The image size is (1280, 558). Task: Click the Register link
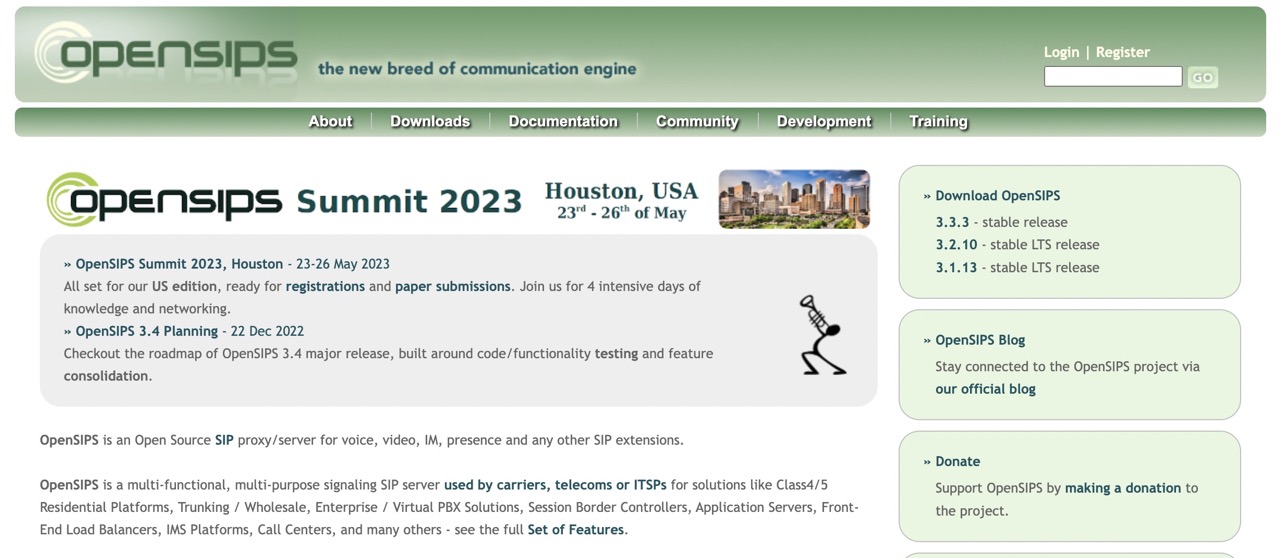point(1123,52)
